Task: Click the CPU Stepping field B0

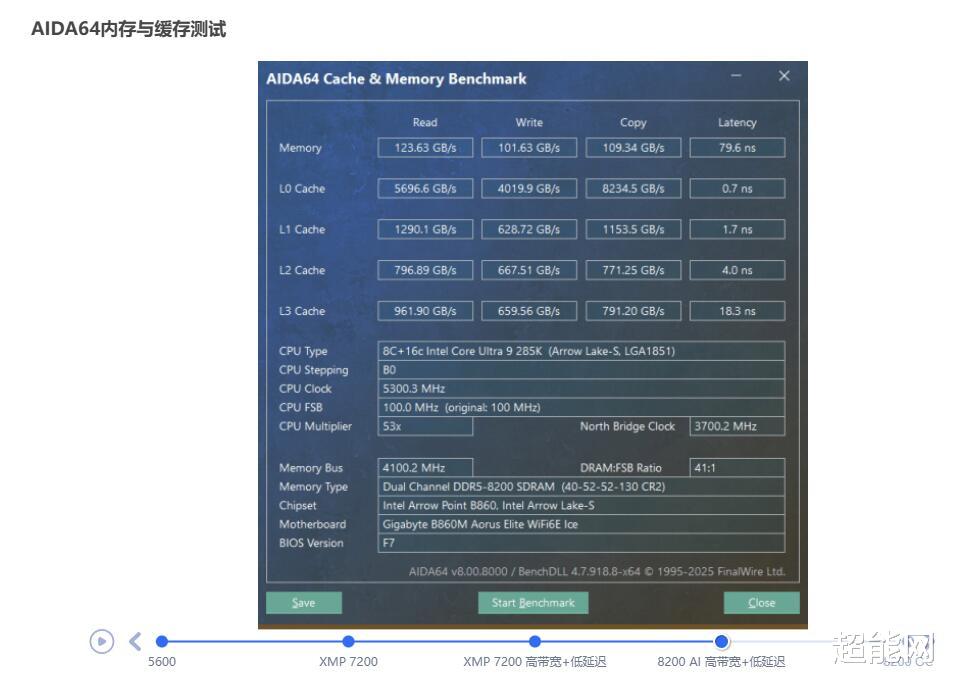Action: coord(581,370)
